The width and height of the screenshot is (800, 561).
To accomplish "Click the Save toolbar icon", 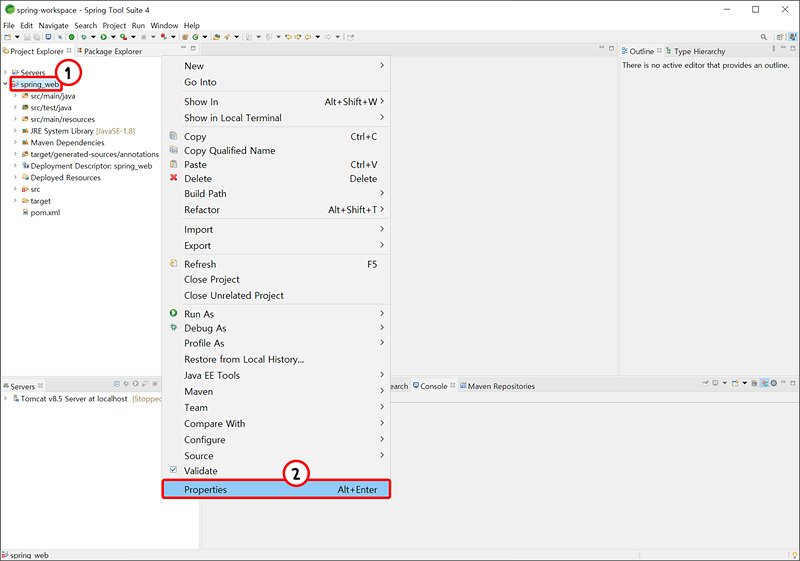I will click(x=27, y=37).
